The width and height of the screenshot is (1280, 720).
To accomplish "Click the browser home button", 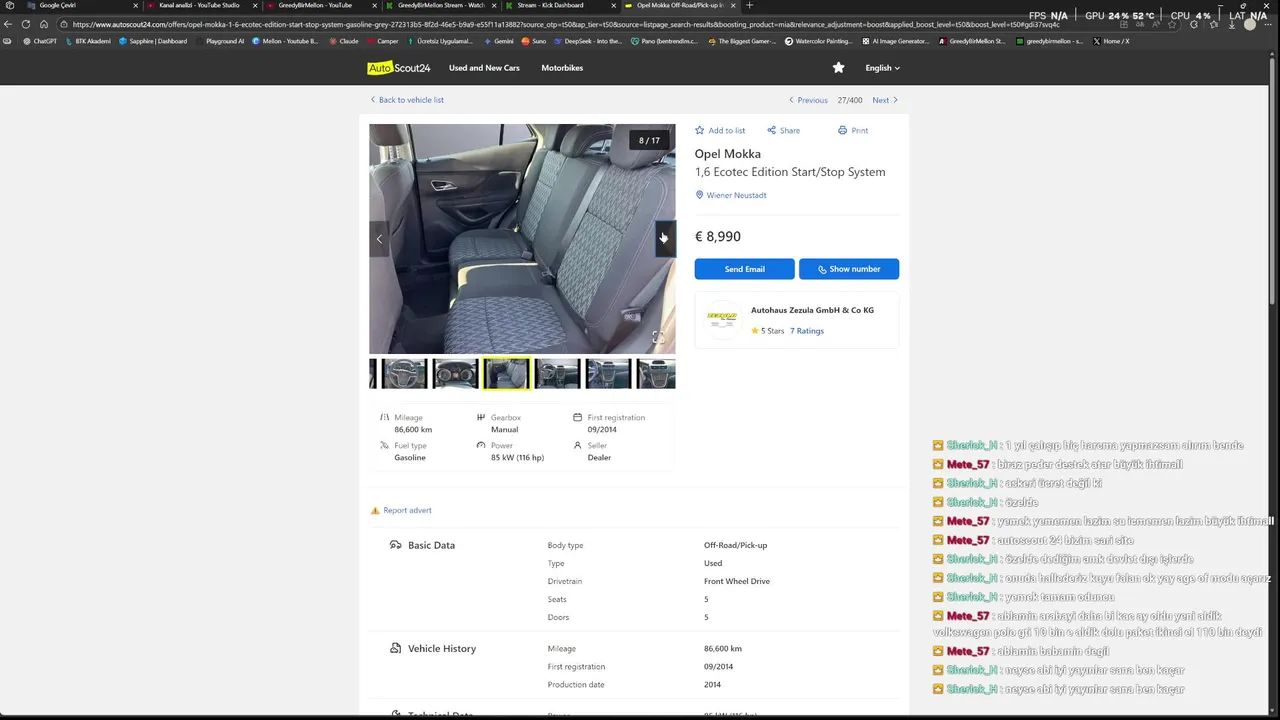I will [x=44, y=24].
